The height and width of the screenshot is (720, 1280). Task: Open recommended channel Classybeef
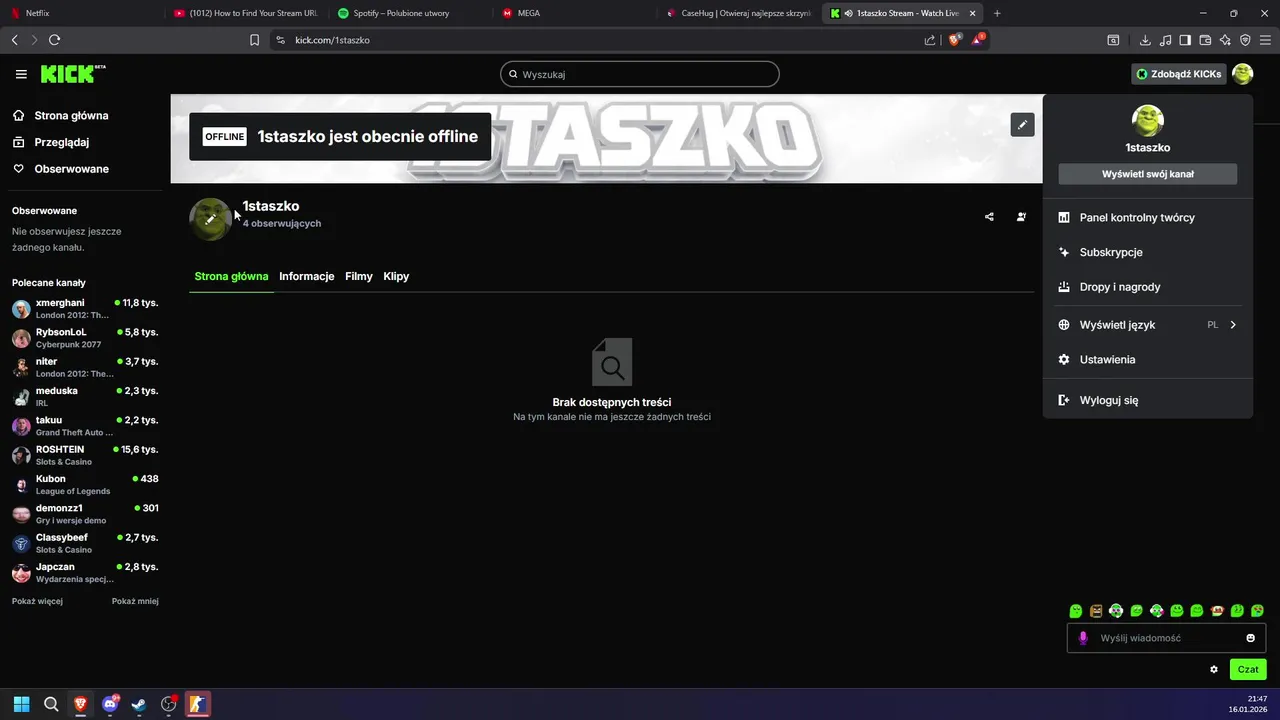(85, 543)
